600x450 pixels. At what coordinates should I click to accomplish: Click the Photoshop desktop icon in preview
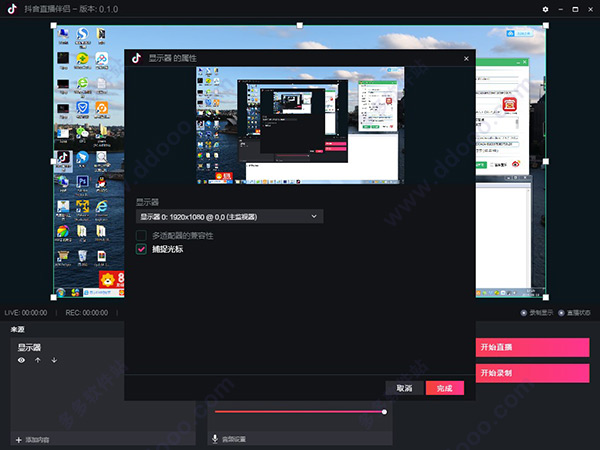pyautogui.click(x=82, y=183)
